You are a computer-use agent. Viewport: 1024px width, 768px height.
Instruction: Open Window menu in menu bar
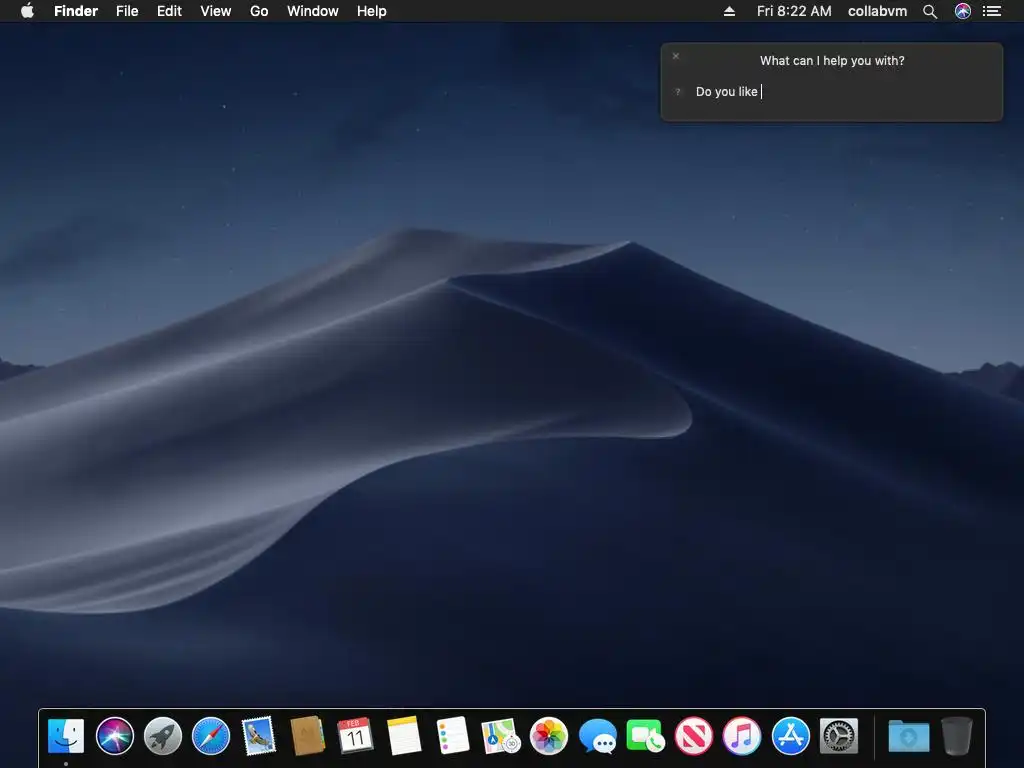click(313, 11)
